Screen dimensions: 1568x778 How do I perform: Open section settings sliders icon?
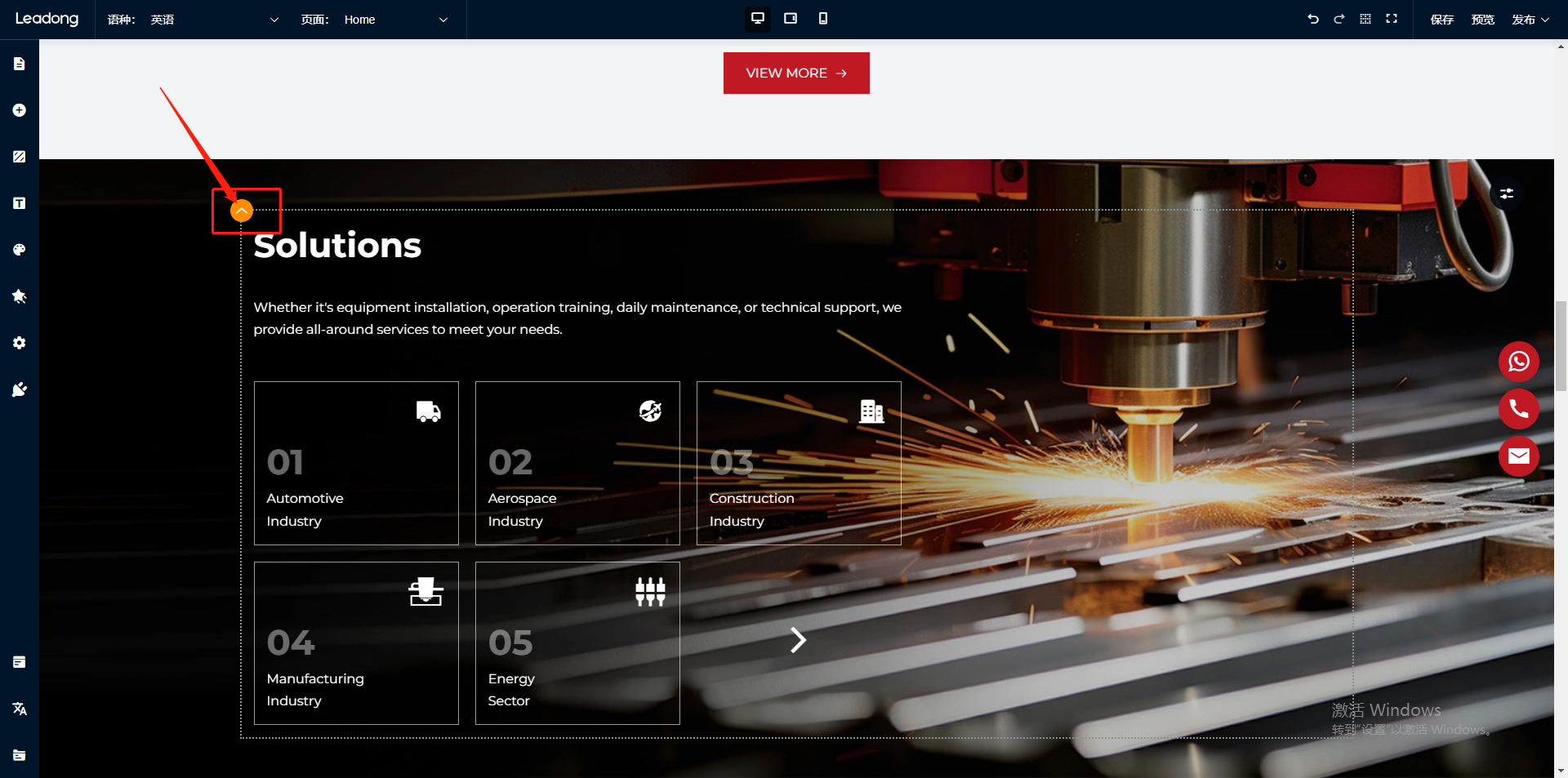click(1507, 193)
